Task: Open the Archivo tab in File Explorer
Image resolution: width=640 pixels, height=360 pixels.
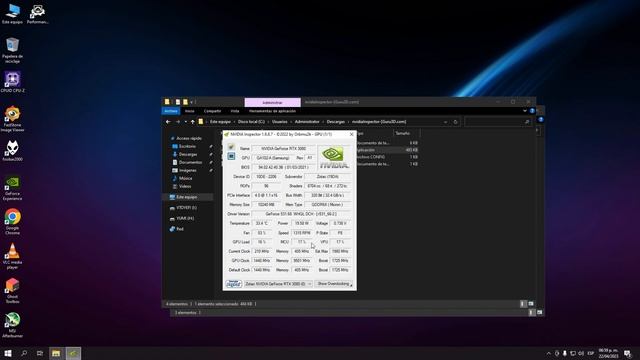Action: coord(171,111)
